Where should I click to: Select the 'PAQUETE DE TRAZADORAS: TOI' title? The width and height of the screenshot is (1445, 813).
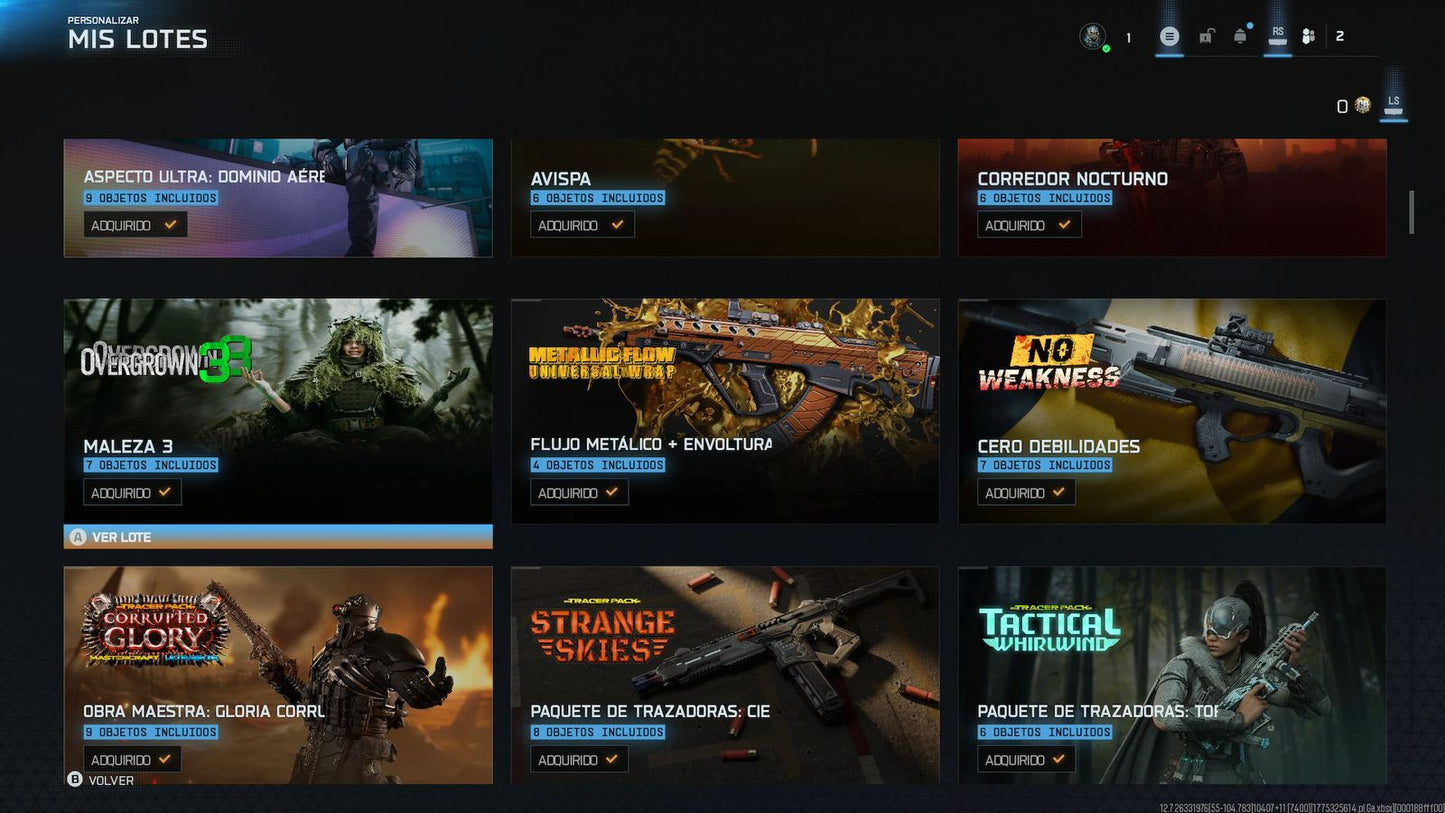(1098, 712)
